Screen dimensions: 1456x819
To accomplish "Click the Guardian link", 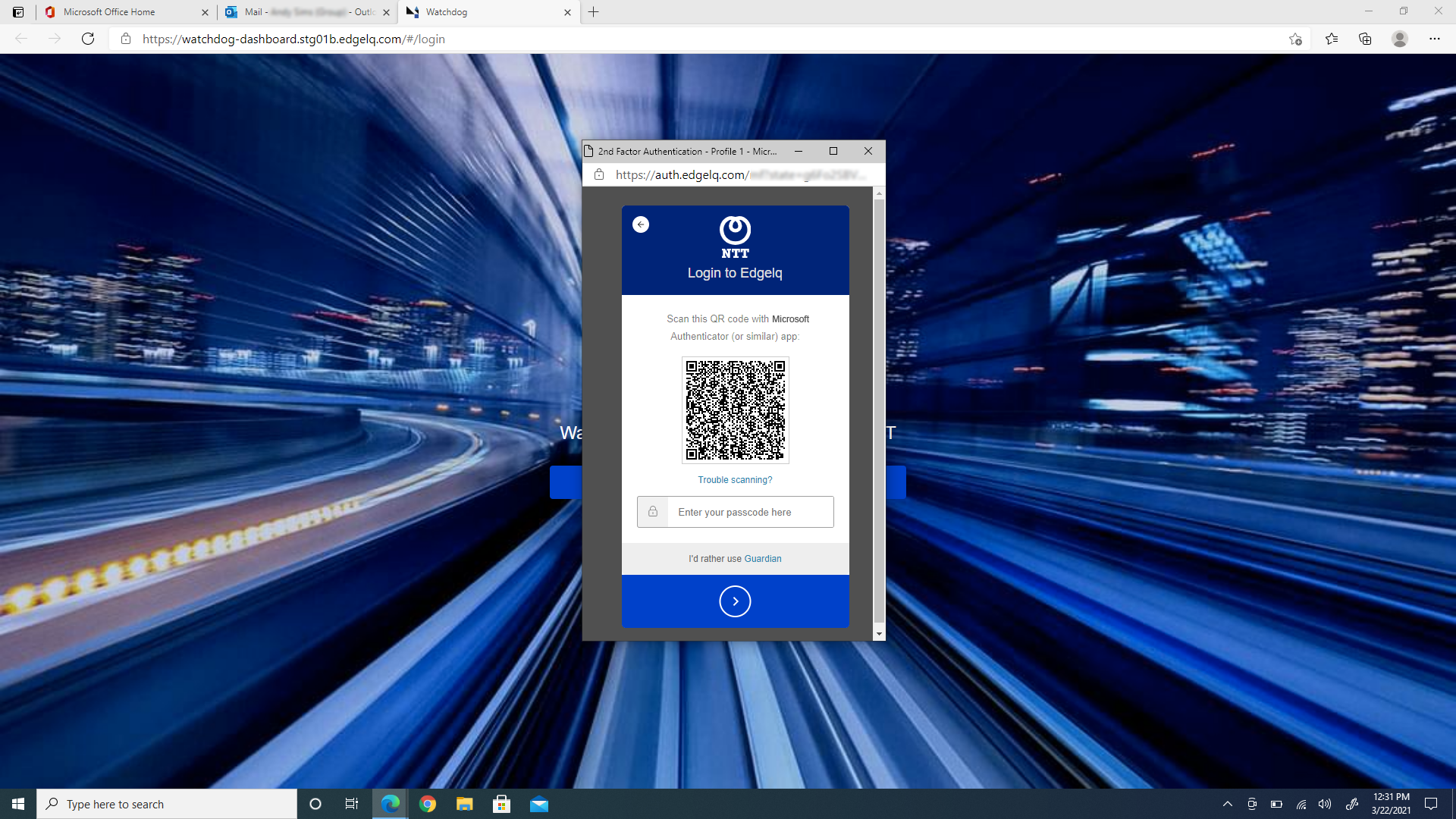I will (x=763, y=559).
